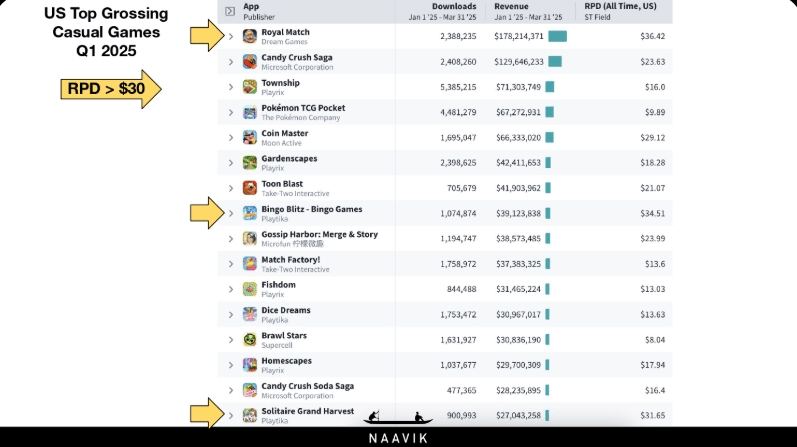Click the Pokémon TCG Pocket icon
The width and height of the screenshot is (797, 447).
tap(249, 112)
